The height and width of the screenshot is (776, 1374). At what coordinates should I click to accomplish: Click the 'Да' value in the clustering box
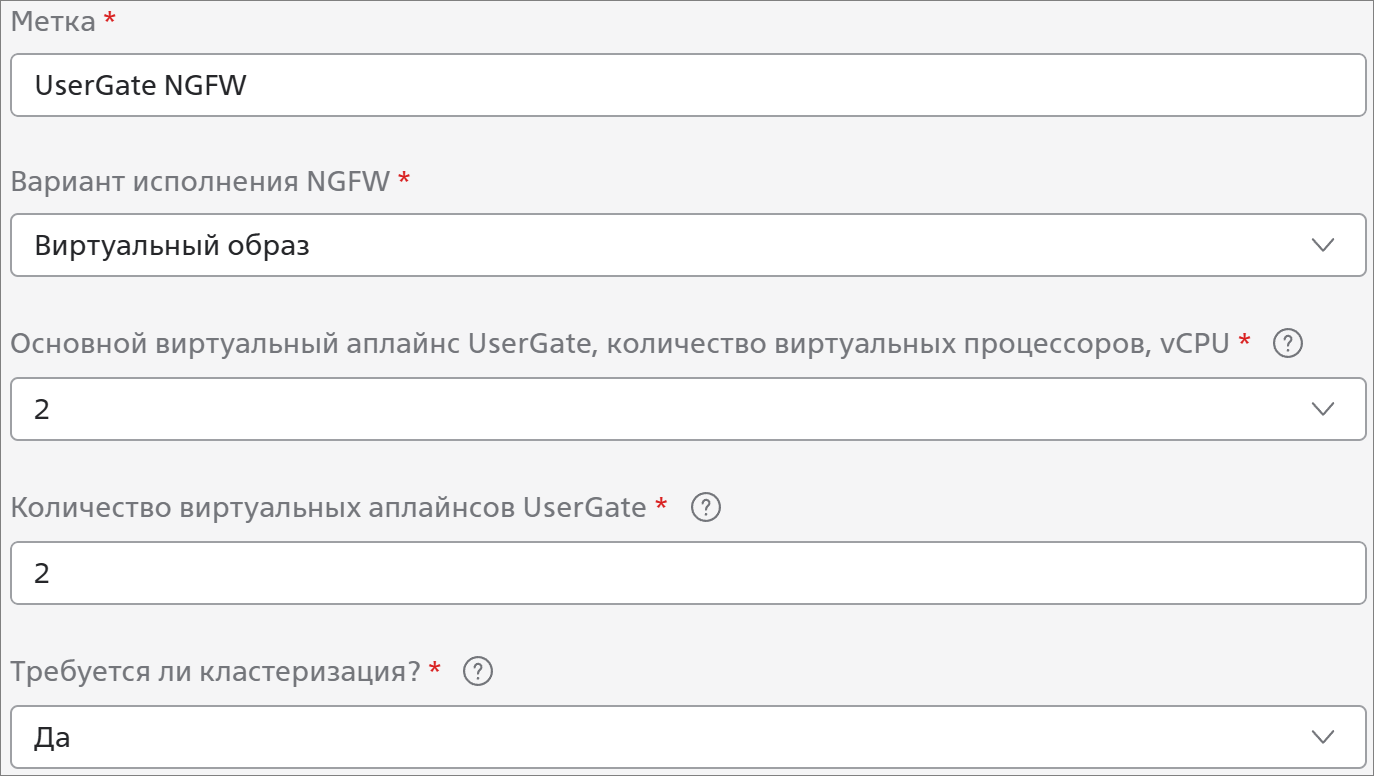tap(52, 737)
